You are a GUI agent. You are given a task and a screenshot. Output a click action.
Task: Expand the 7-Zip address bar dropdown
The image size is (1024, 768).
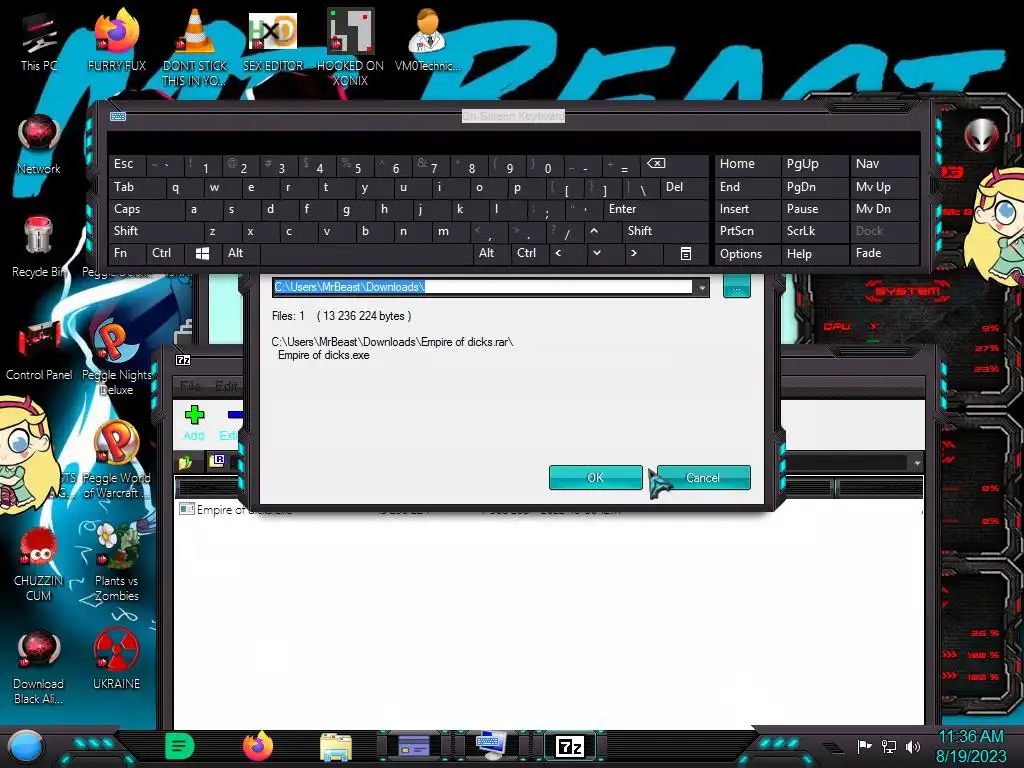pos(917,463)
